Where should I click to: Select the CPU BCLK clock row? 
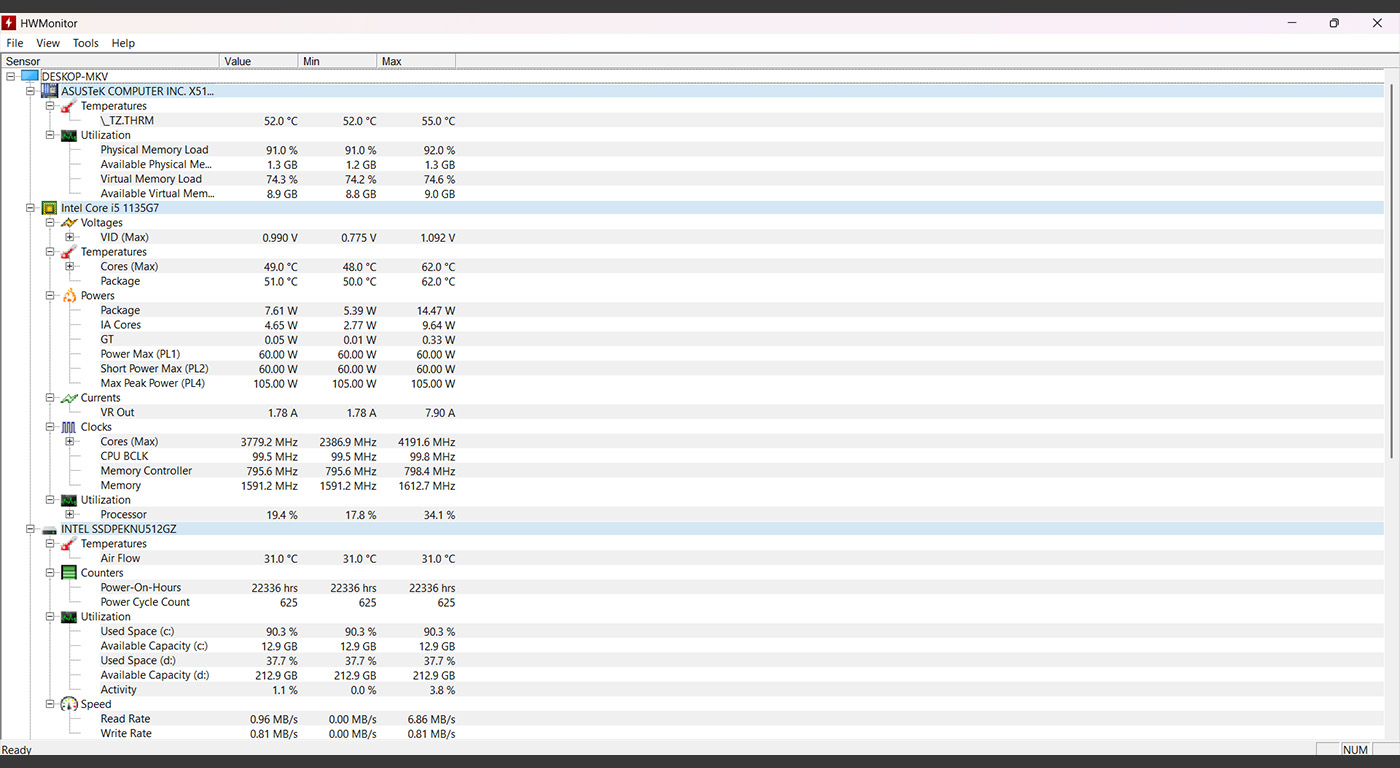(x=691, y=456)
